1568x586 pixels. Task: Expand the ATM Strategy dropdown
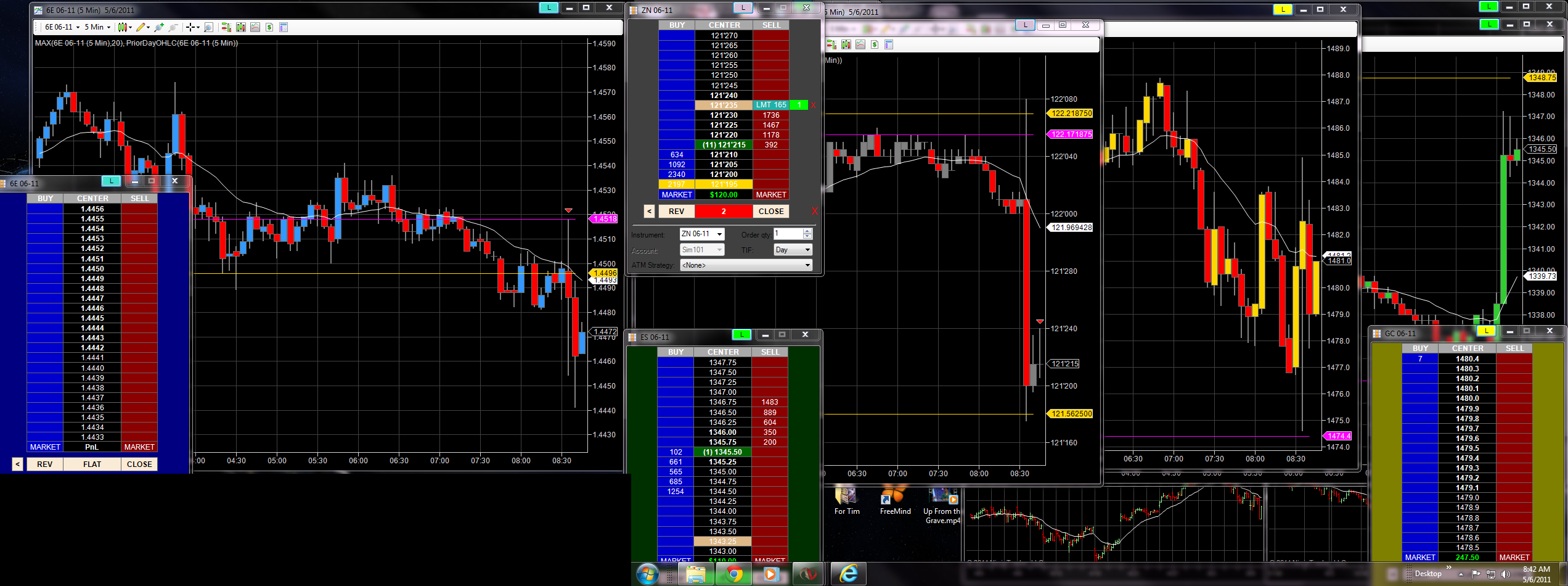coord(807,265)
